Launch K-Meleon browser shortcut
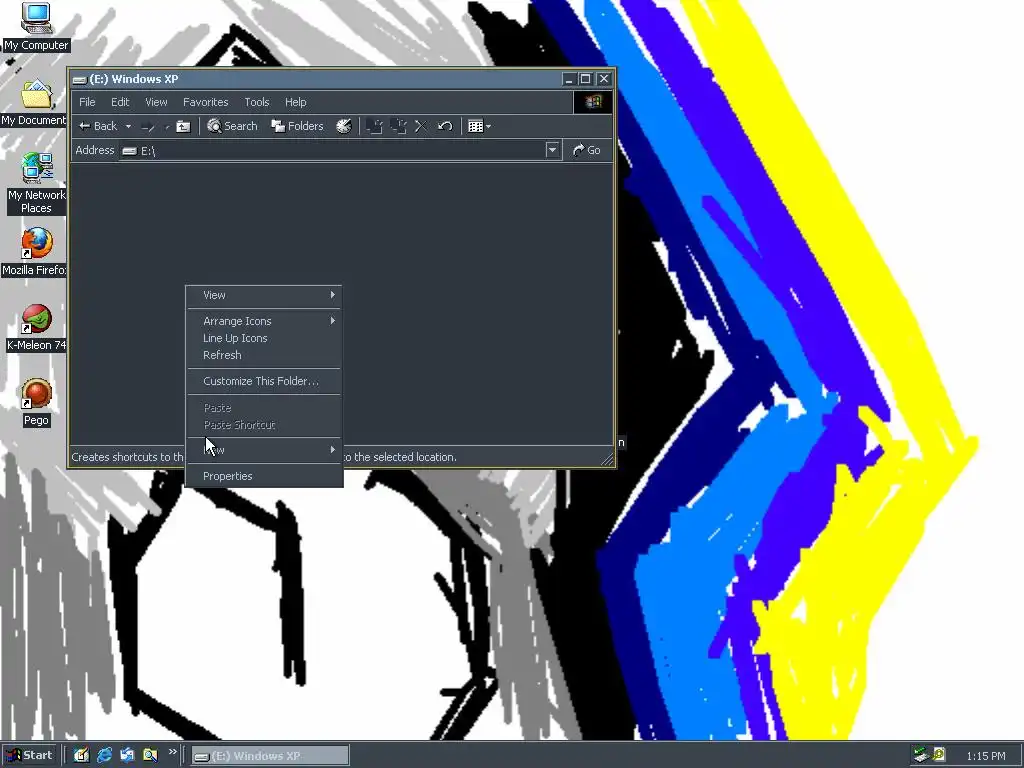Screen dimensions: 1024x768 pyautogui.click(x=36, y=328)
